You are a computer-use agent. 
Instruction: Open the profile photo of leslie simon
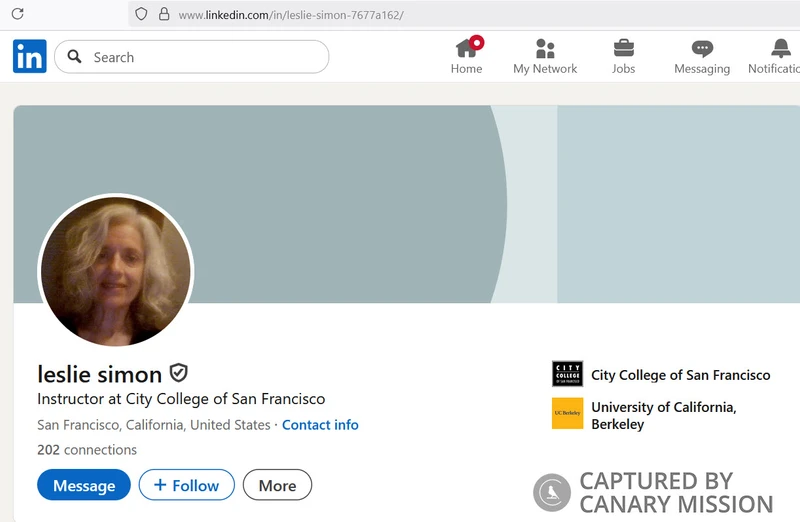[116, 271]
